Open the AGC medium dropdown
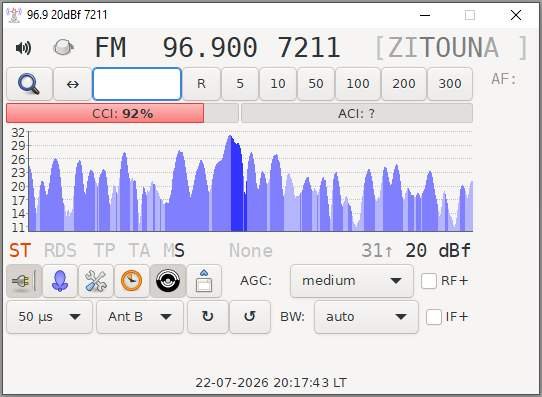The image size is (542, 397). point(352,281)
